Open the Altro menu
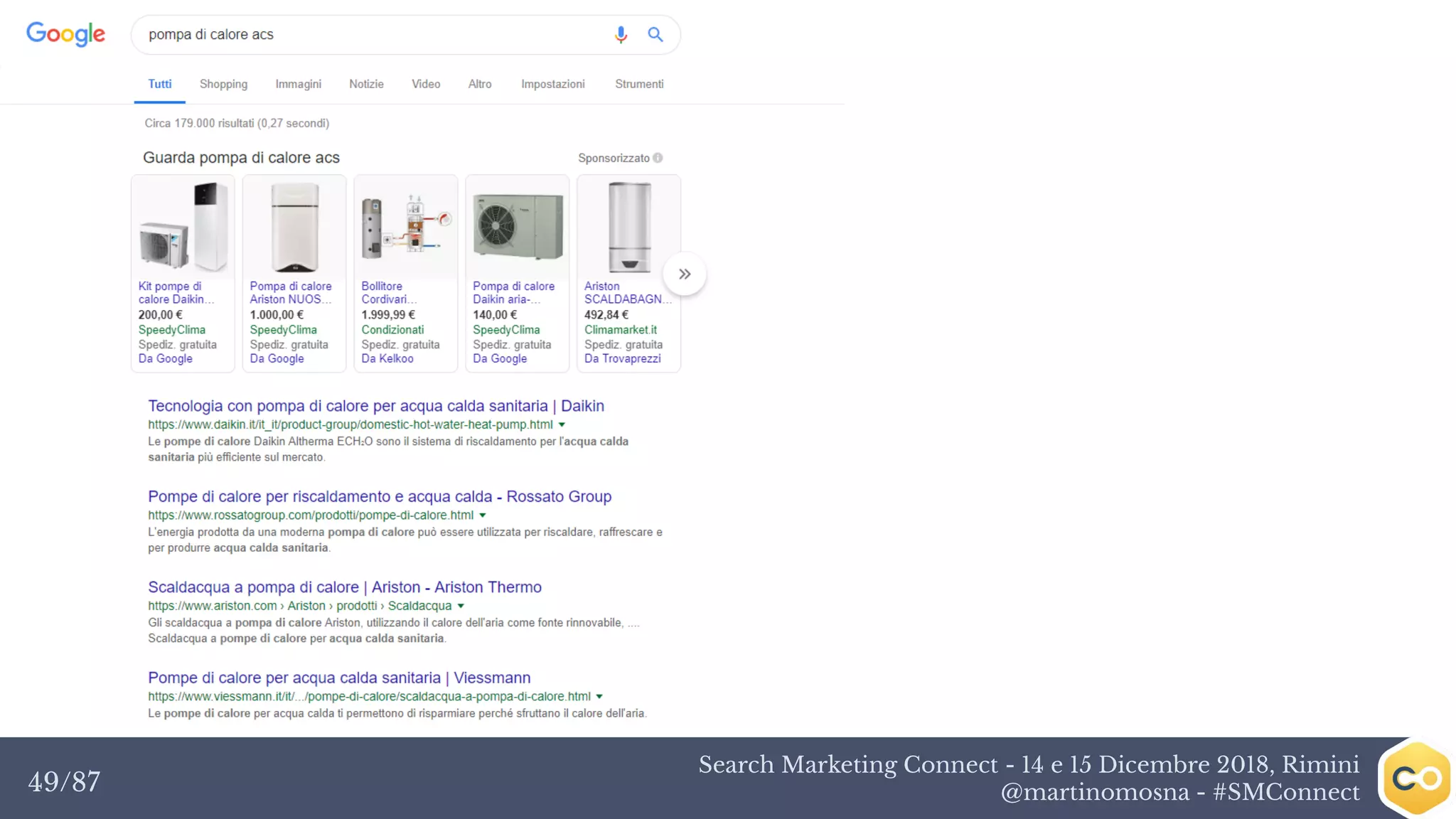The height and width of the screenshot is (819, 1456). coord(480,84)
